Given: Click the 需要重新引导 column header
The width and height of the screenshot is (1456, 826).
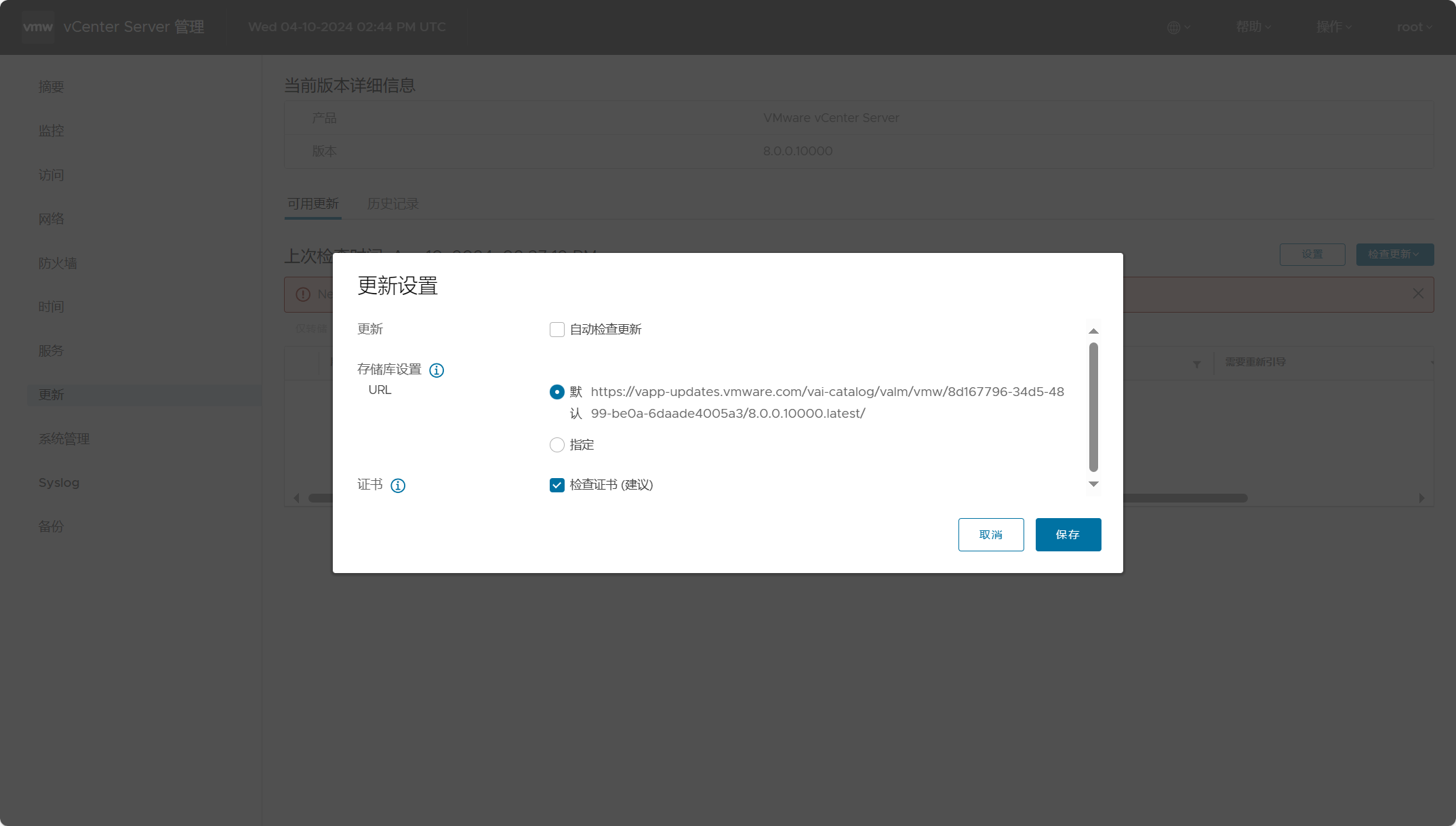Looking at the screenshot, I should pos(1255,362).
